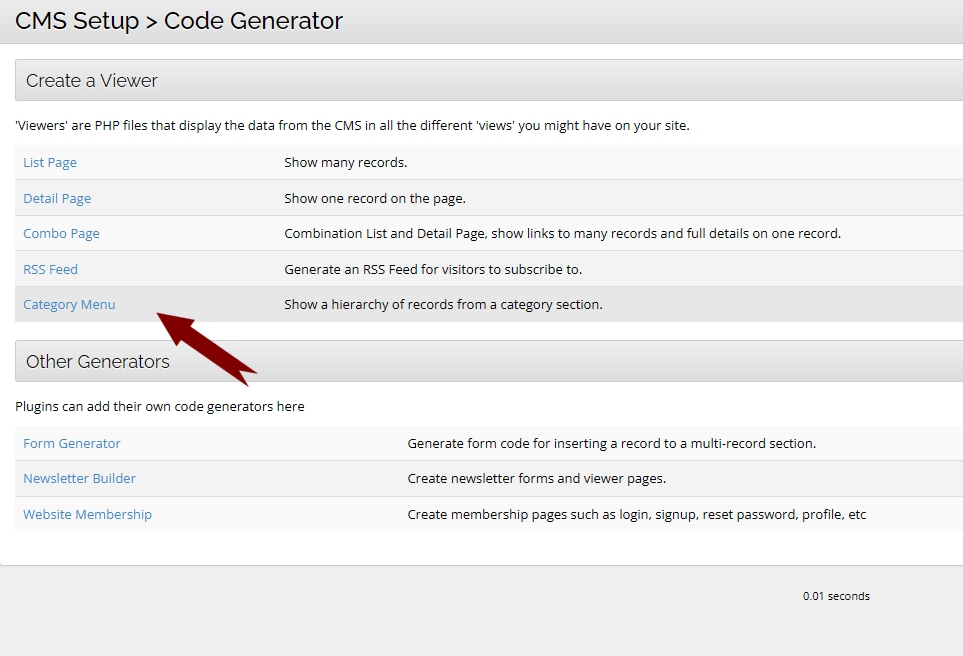This screenshot has width=963, height=656.
Task: Click the Website Membership link
Action: click(x=87, y=514)
